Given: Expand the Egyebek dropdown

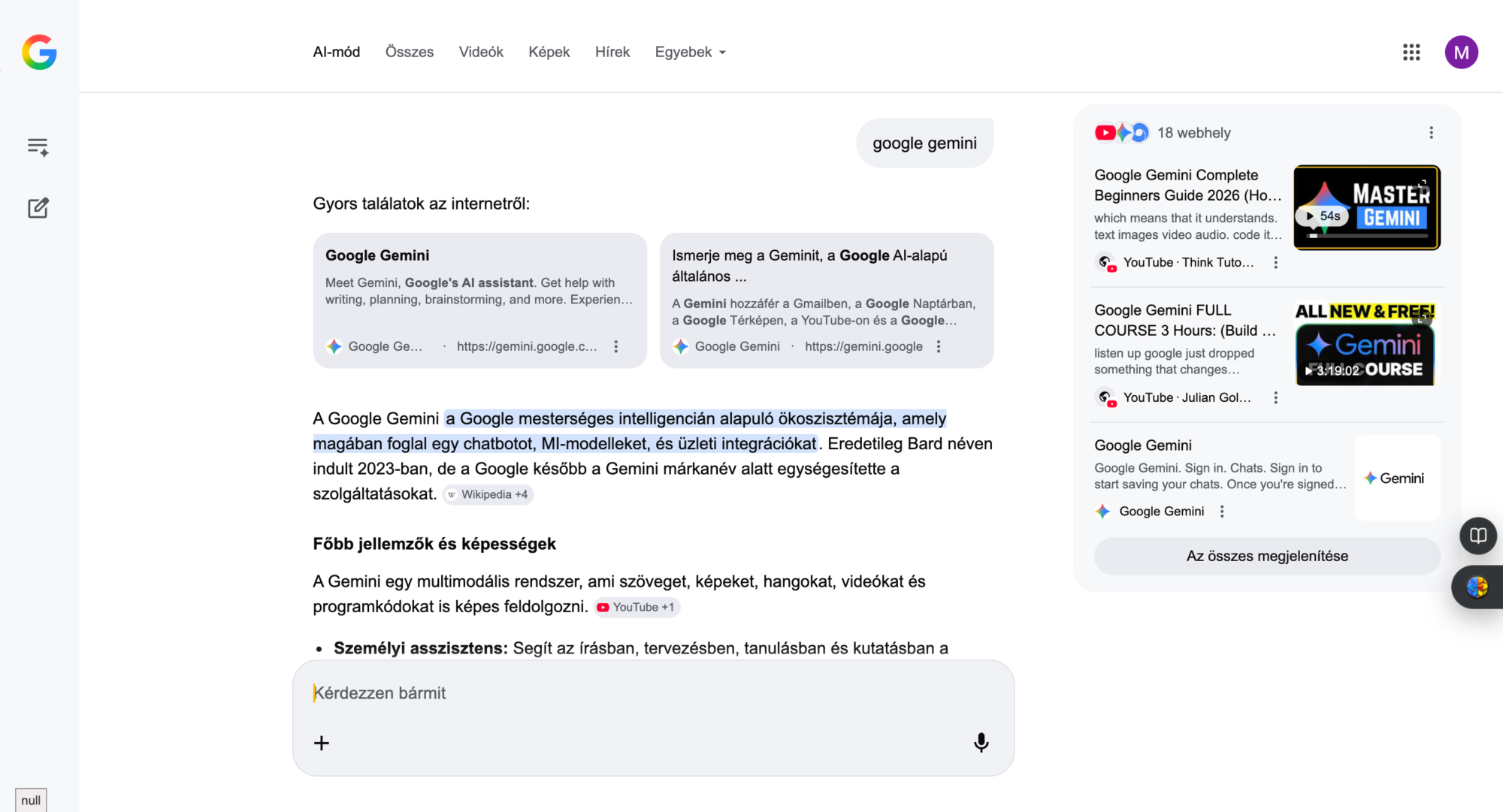Looking at the screenshot, I should (689, 52).
